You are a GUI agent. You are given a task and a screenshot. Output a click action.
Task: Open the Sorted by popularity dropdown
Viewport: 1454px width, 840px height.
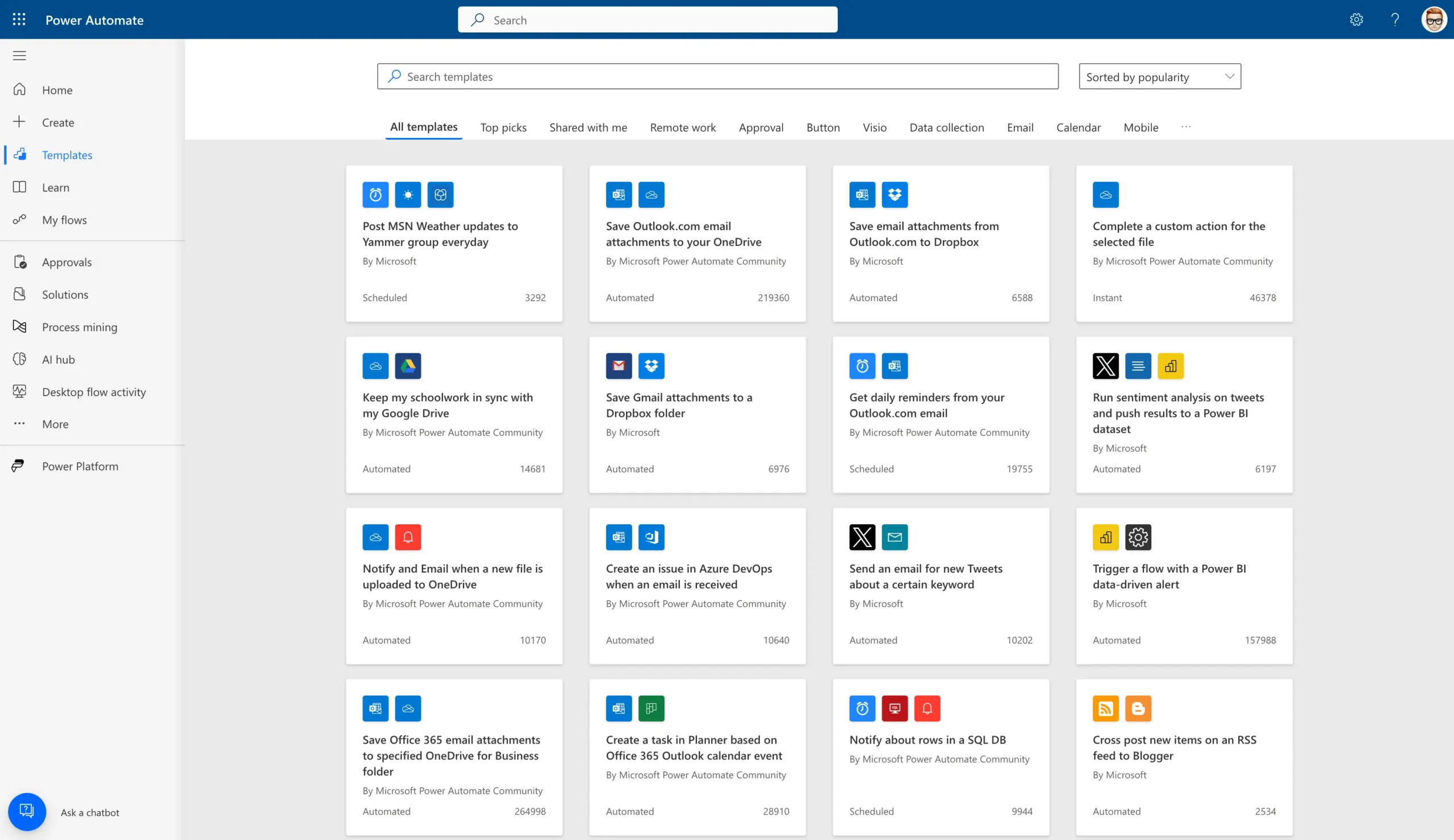(1159, 76)
